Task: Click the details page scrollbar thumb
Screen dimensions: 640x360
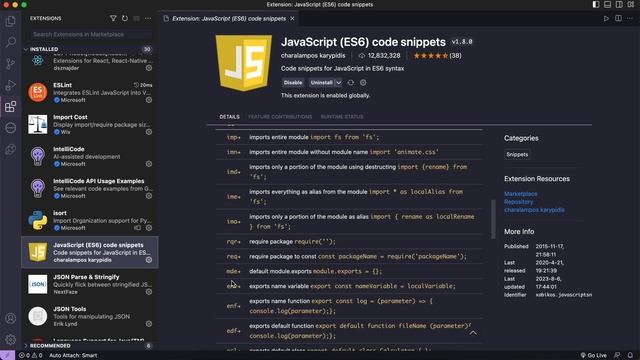Action: pos(493,219)
